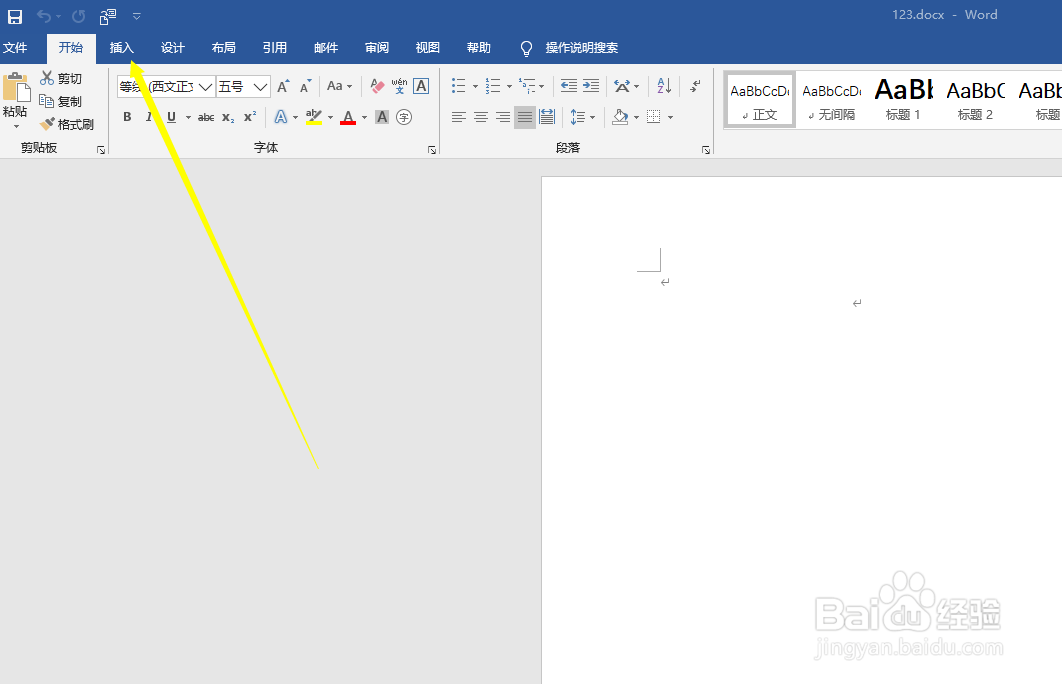The width and height of the screenshot is (1062, 684).
Task: Open the font name dropdown
Action: tap(206, 87)
